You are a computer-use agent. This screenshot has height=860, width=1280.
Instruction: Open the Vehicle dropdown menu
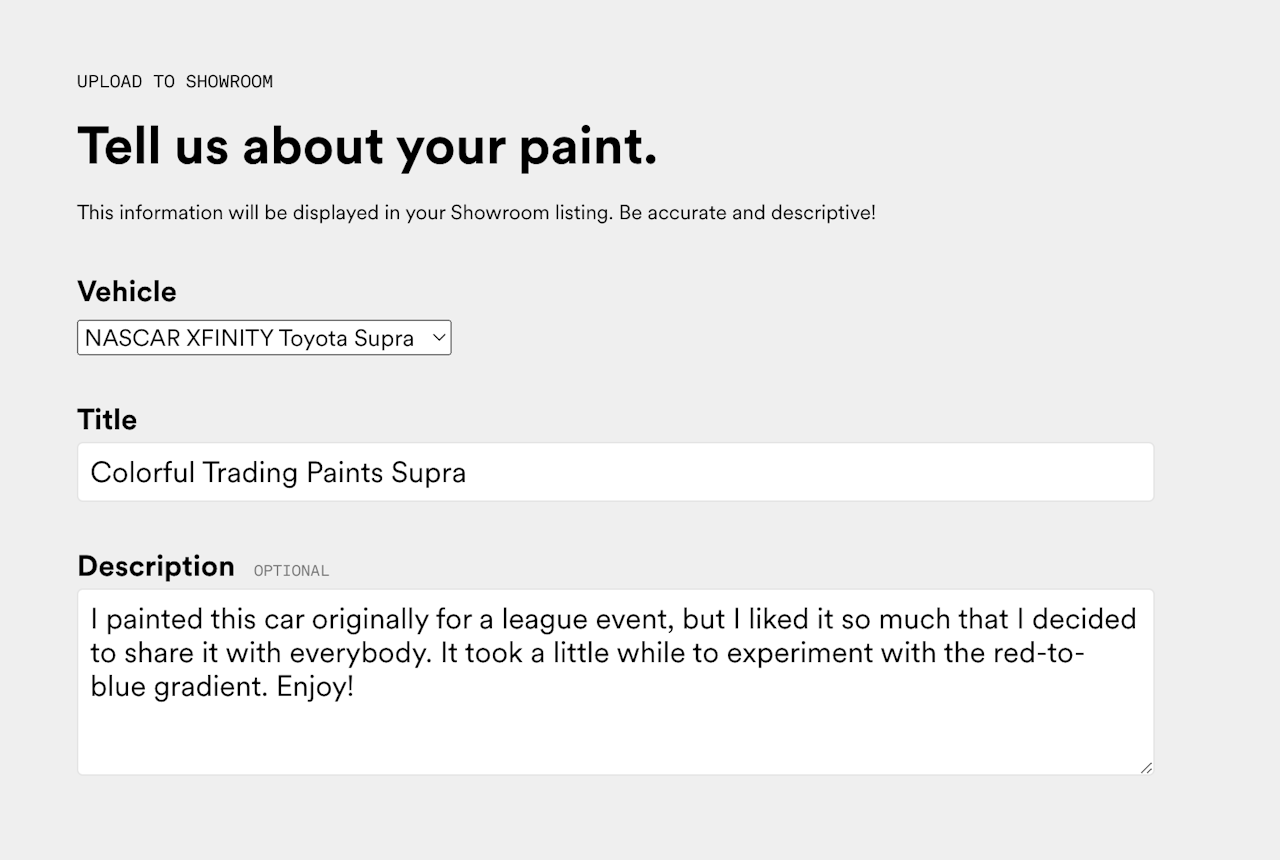click(263, 338)
